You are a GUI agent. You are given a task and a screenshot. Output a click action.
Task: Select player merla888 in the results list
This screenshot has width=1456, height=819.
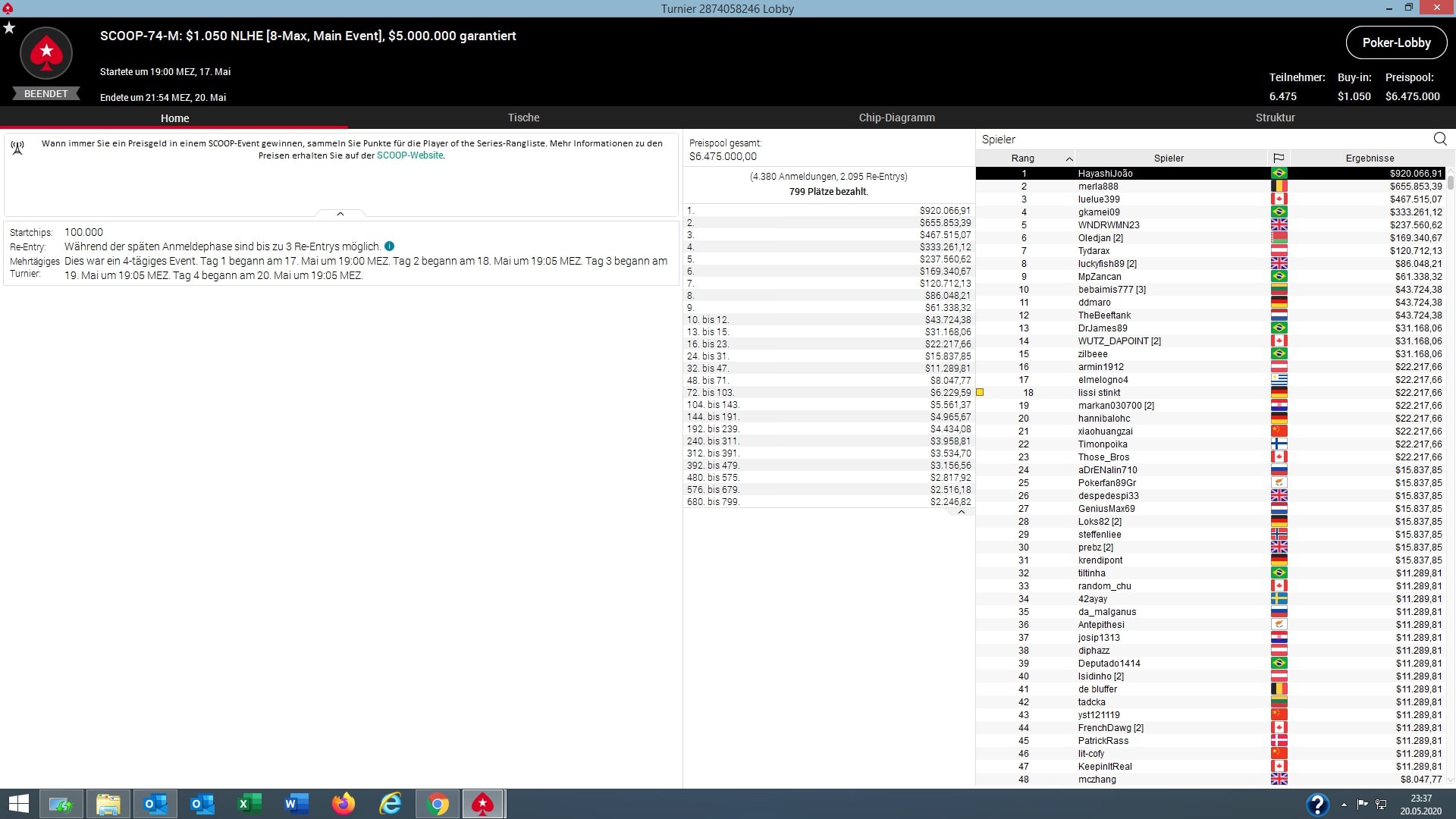point(1097,187)
